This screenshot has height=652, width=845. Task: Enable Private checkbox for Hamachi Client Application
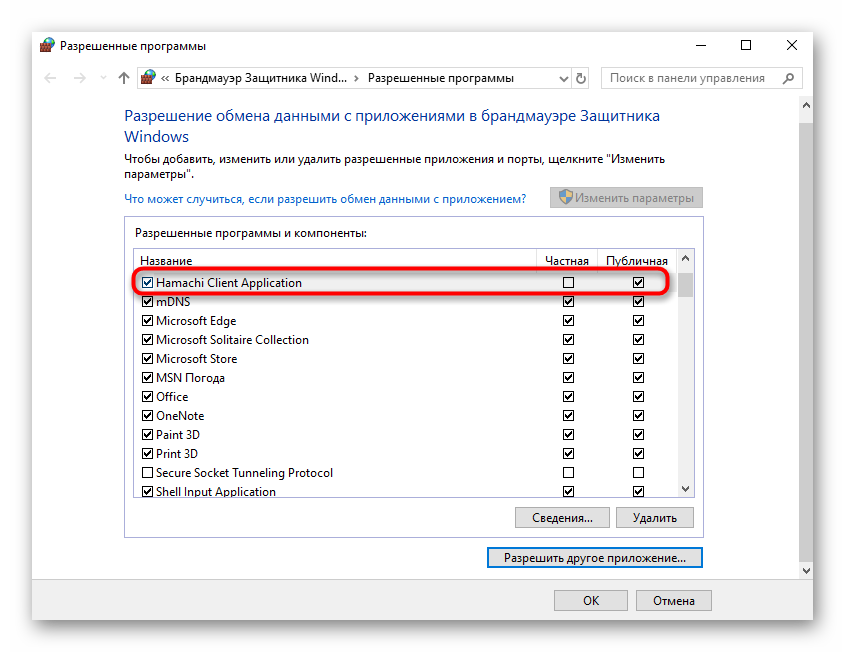pyautogui.click(x=569, y=283)
